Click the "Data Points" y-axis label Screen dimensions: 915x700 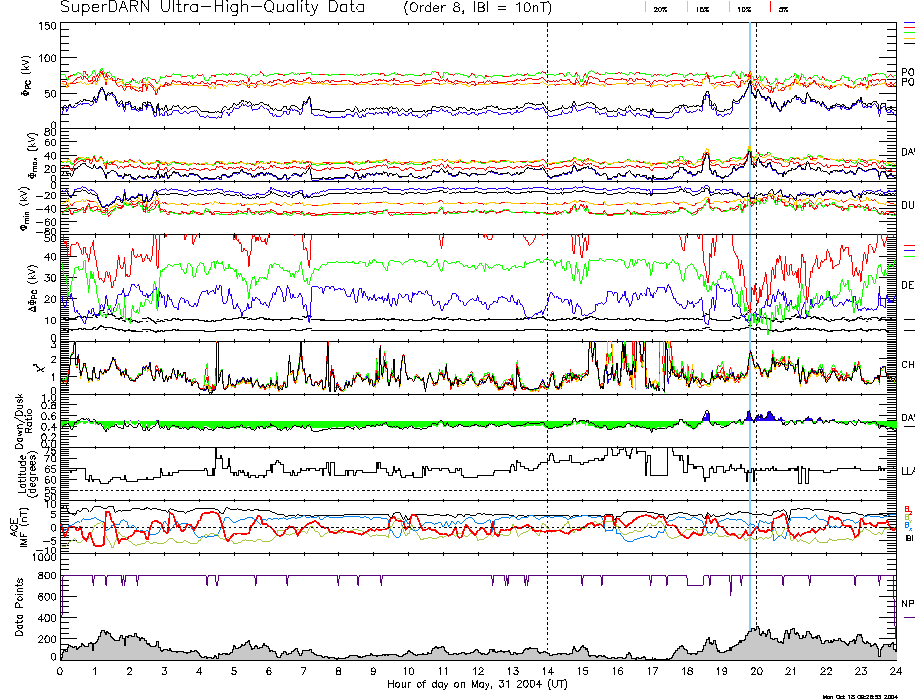[19, 607]
